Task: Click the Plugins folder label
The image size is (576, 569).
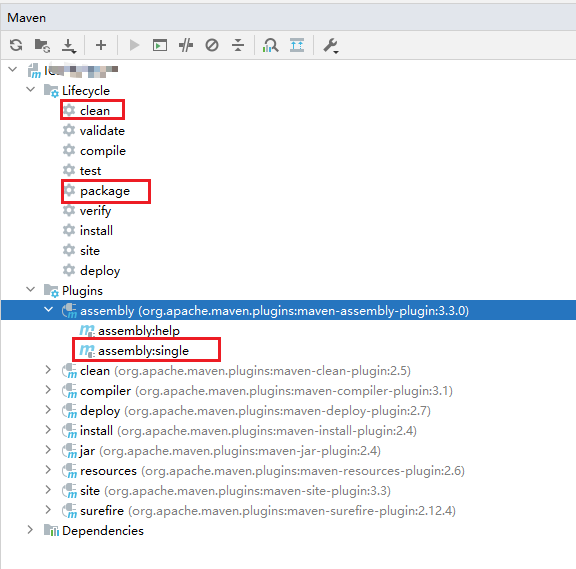Action: [82, 291]
